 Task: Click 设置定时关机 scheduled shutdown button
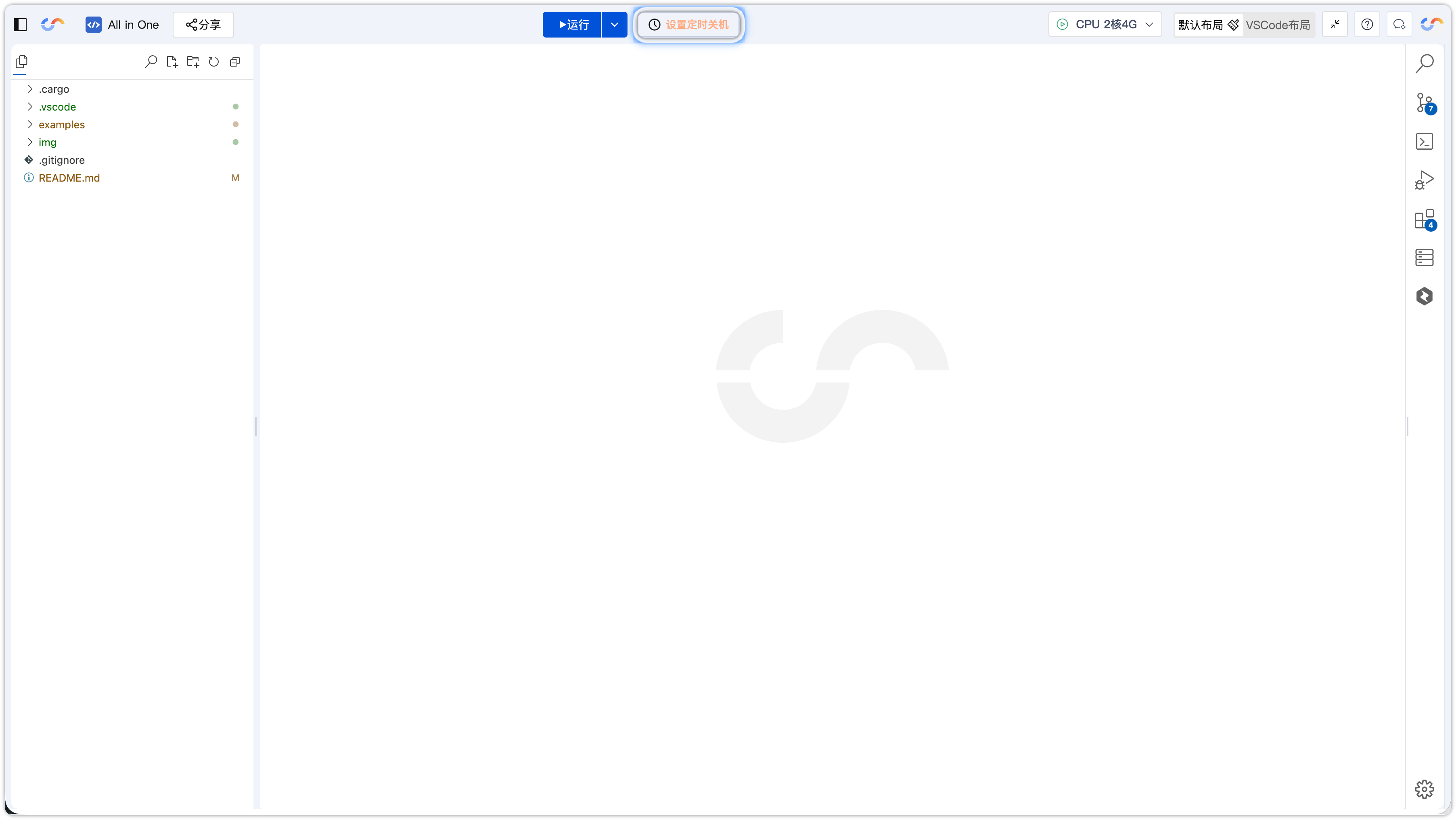[688, 24]
